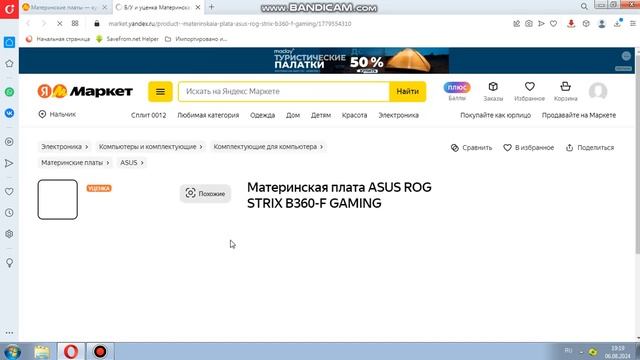Open Сплит 0012 menu item
This screenshot has height=360, width=640.
click(149, 115)
